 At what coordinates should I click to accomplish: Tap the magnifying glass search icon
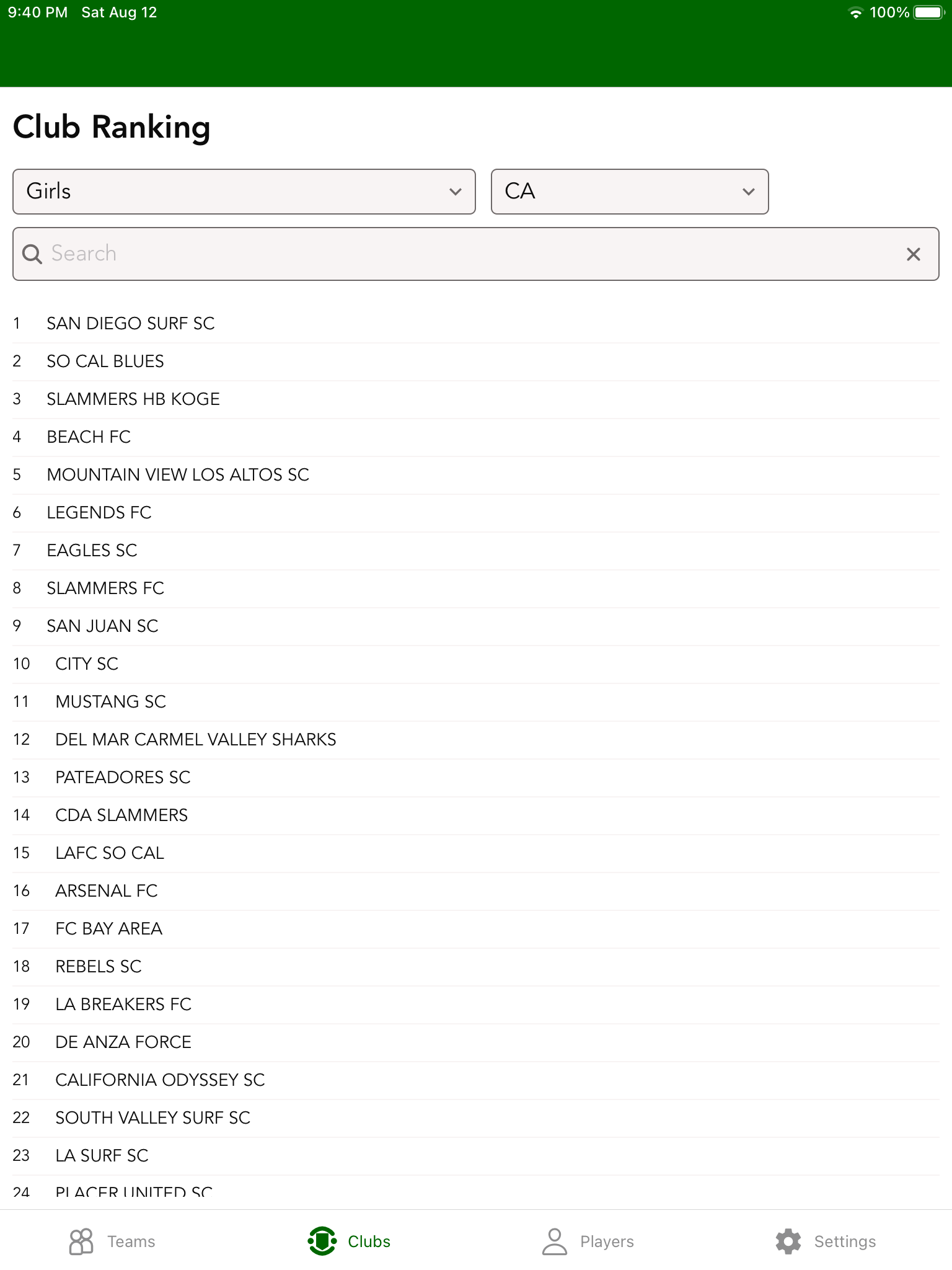click(32, 254)
